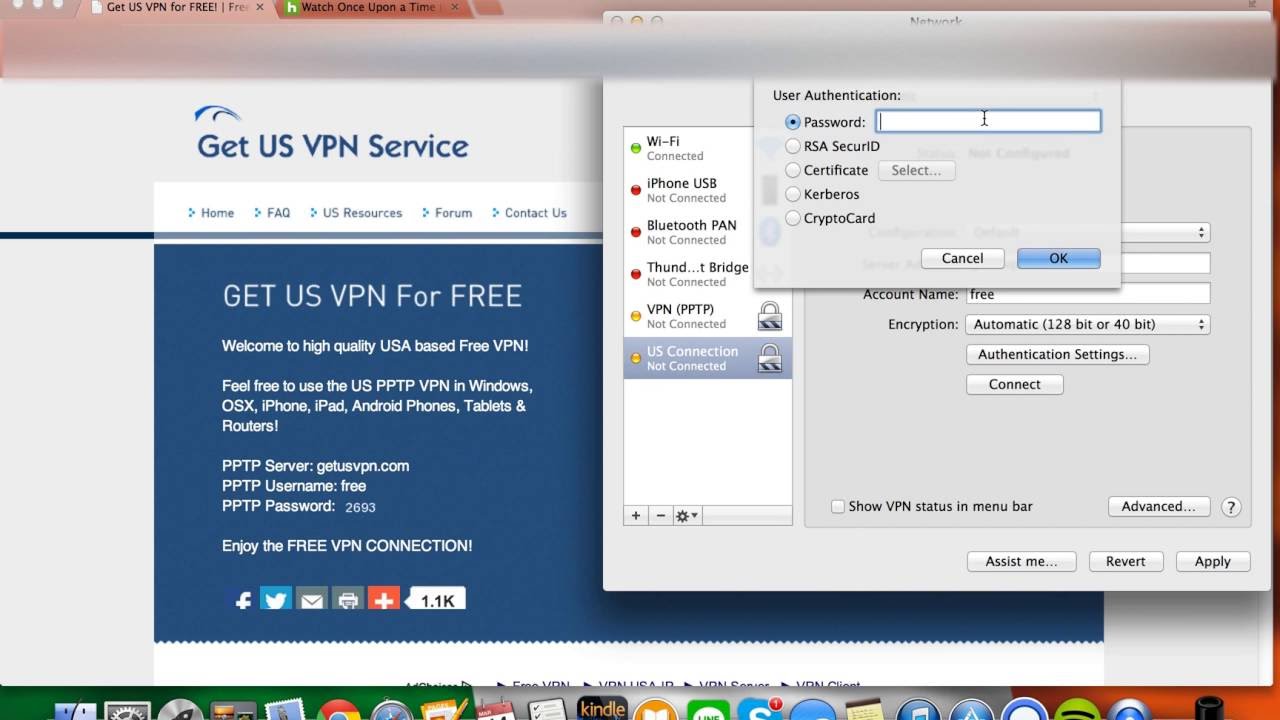Click red status dot beside Thund...t Bridge
This screenshot has width=1280, height=720.
pos(636,274)
